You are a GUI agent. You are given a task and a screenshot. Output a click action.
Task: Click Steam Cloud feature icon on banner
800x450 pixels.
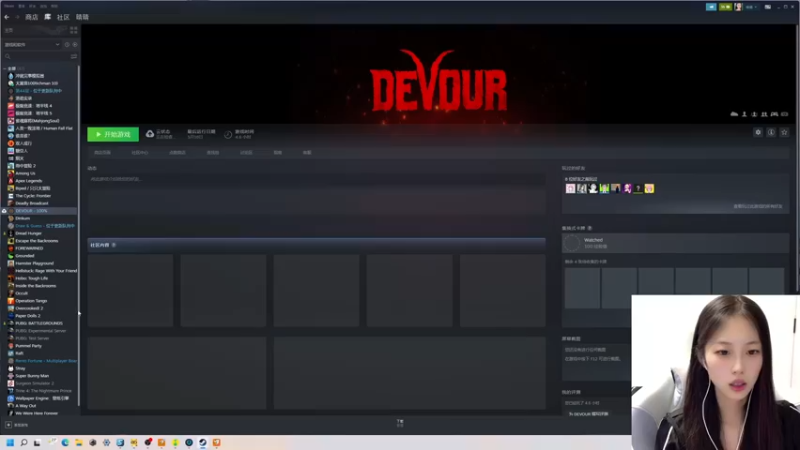coord(734,114)
